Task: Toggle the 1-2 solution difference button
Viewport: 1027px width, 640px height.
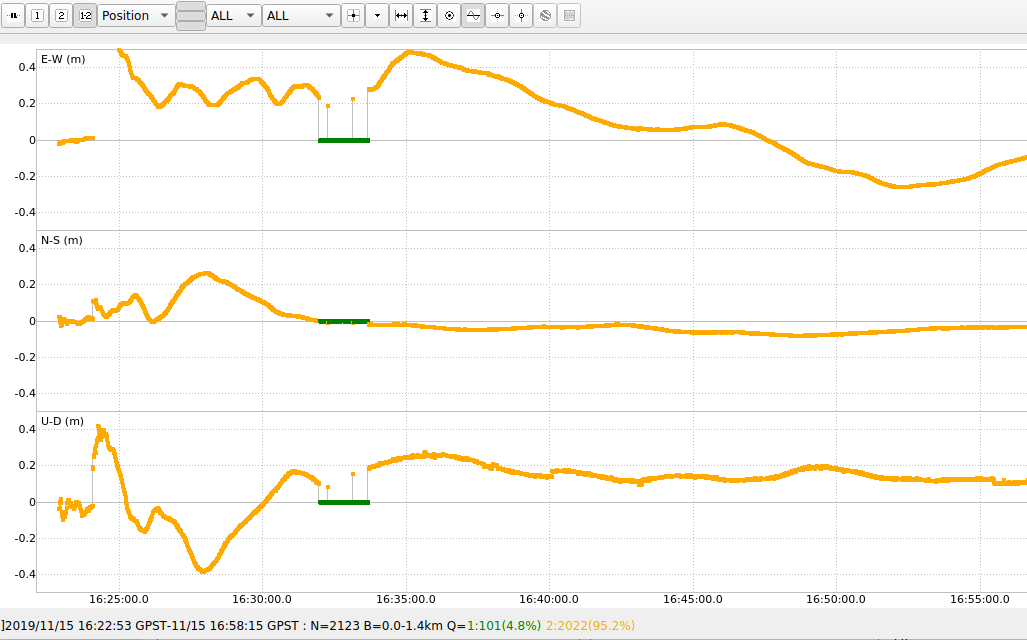Action: 85,16
